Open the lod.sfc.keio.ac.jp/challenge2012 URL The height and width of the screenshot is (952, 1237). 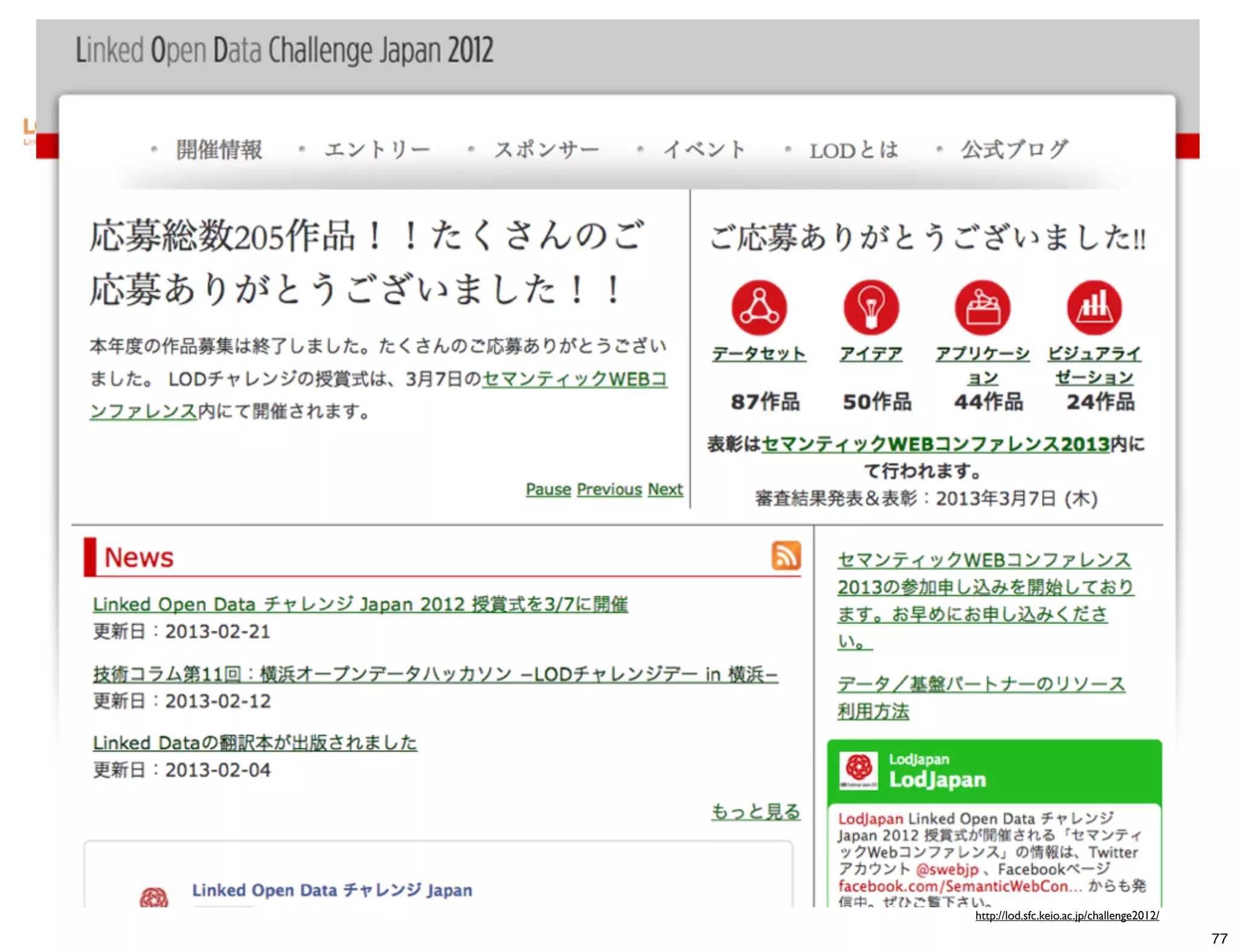coord(1067,916)
